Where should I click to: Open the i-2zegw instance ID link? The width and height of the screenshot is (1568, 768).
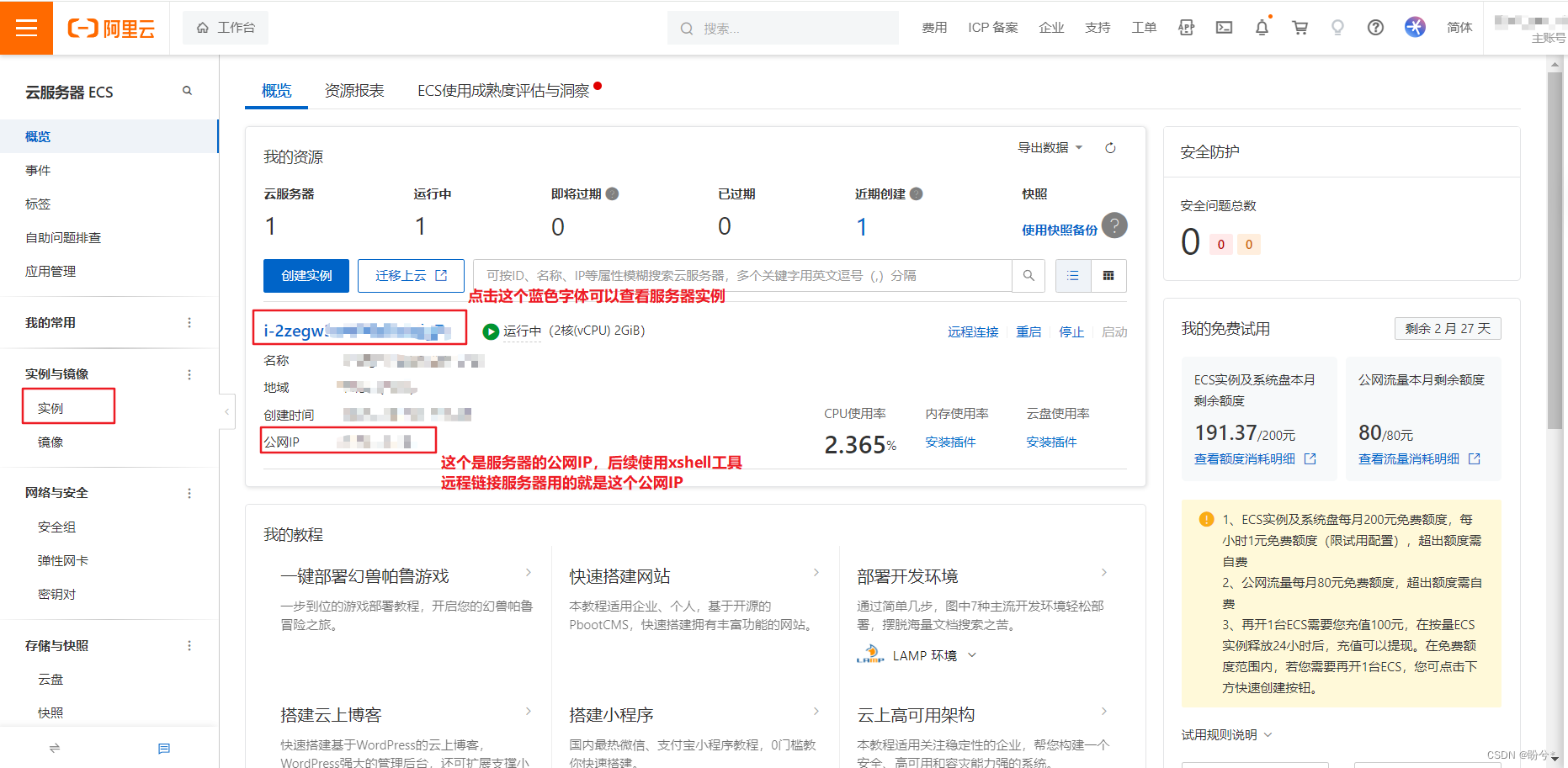point(358,331)
